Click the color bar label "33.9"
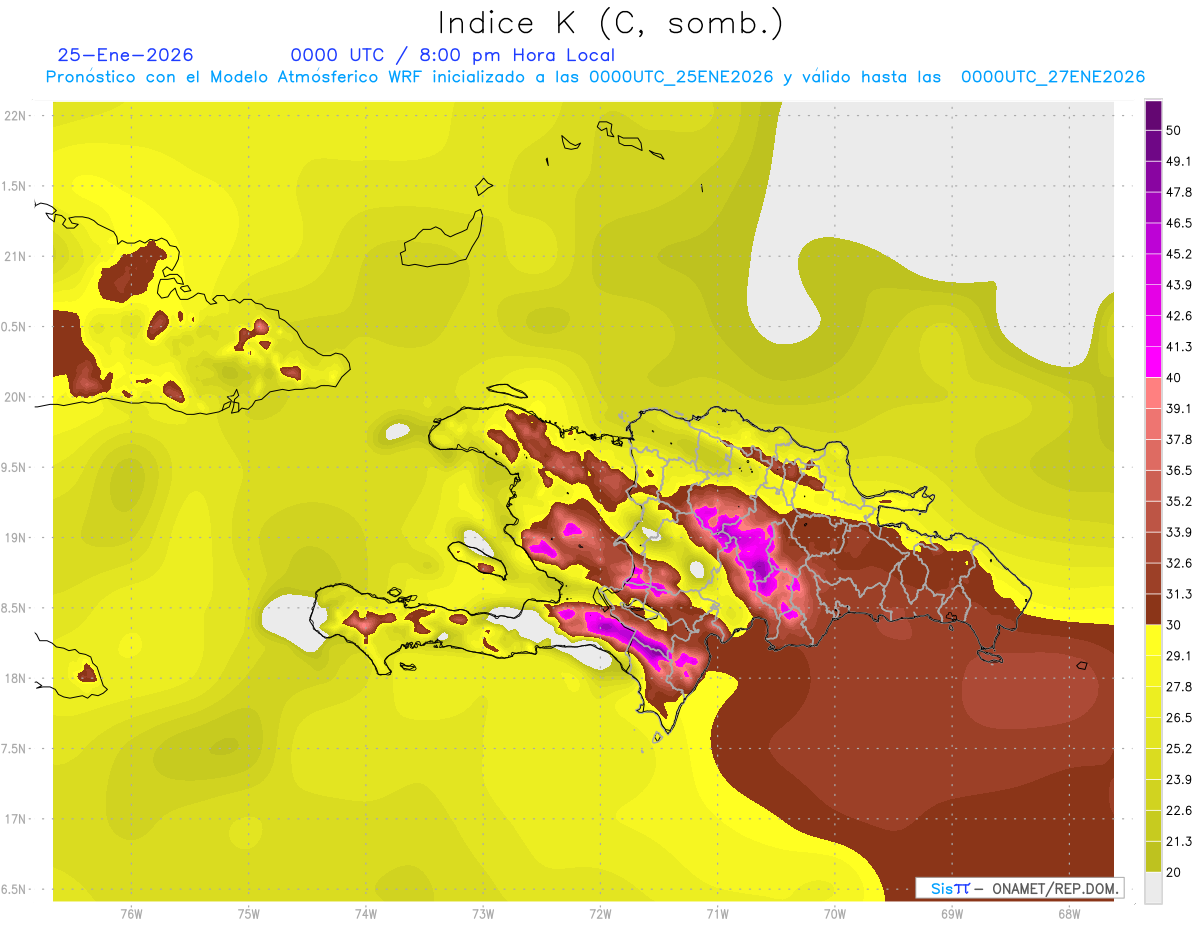The width and height of the screenshot is (1200, 927). [x=1179, y=532]
